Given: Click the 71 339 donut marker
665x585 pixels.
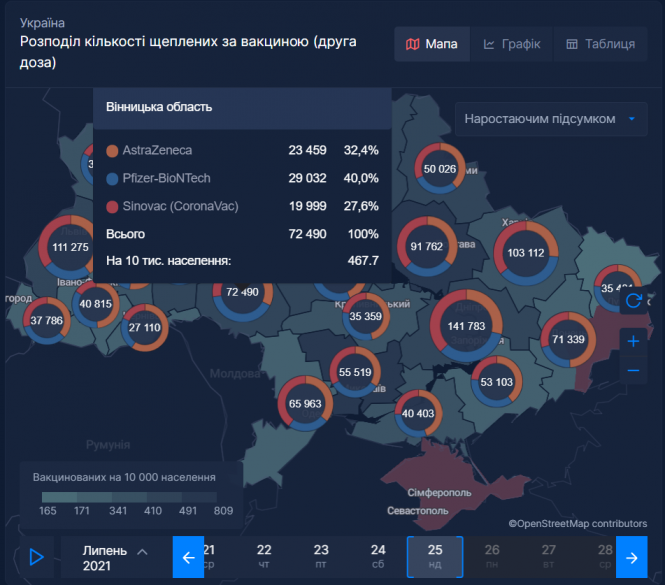Looking at the screenshot, I should tap(568, 339).
